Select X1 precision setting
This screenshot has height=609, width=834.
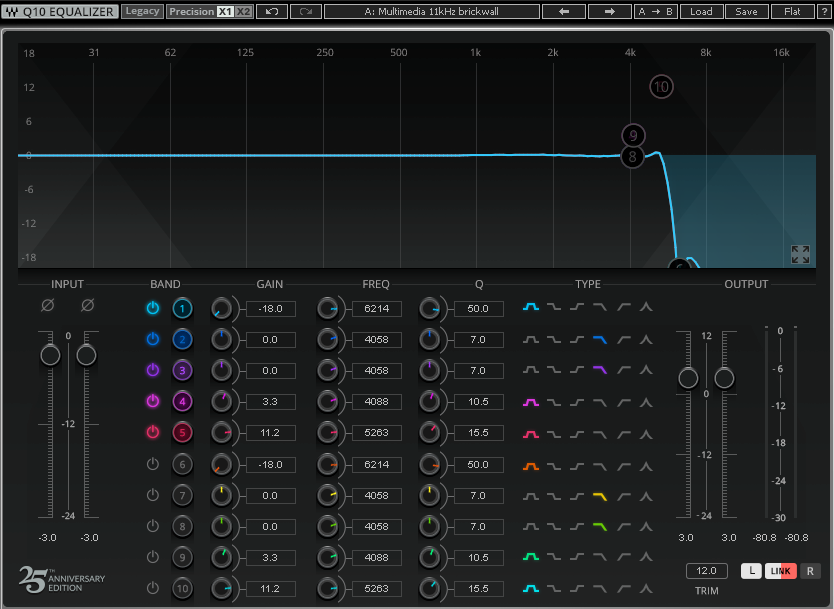coord(226,11)
